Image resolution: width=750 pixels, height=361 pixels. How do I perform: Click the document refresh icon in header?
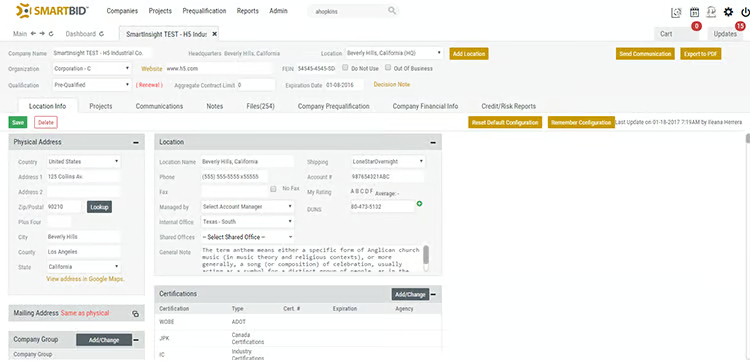(x=676, y=12)
